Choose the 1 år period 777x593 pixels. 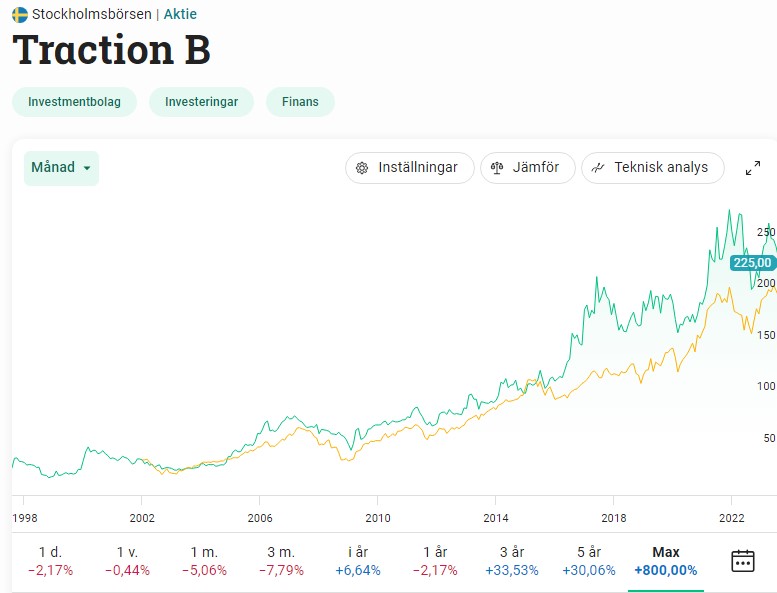(x=434, y=561)
